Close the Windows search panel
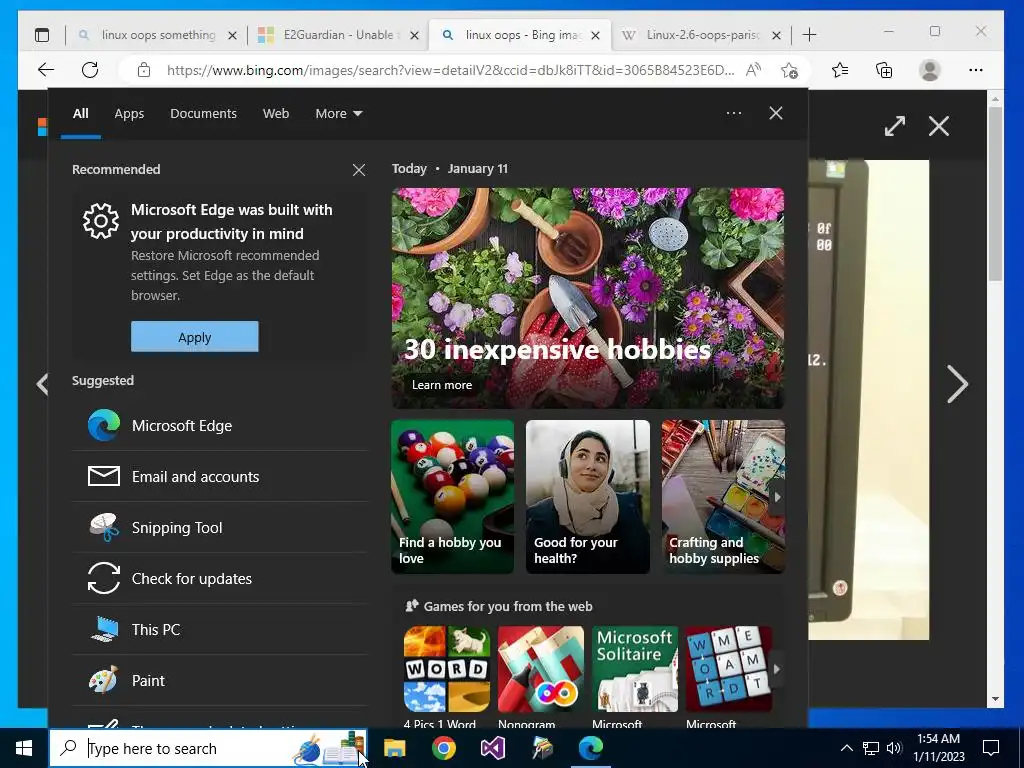The image size is (1024, 768). 776,113
